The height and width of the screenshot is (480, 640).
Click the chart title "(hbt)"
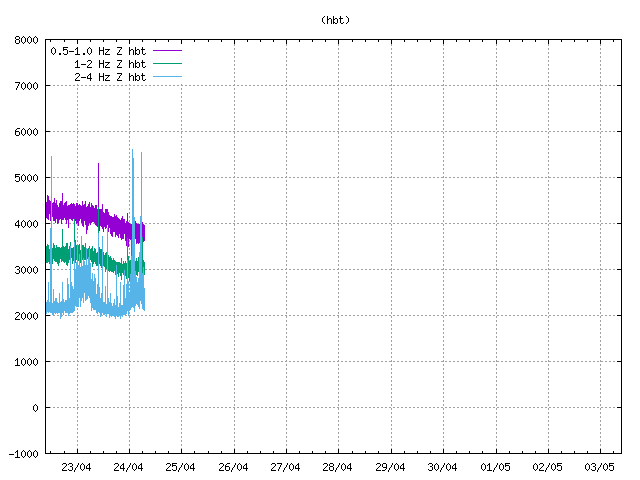[335, 20]
